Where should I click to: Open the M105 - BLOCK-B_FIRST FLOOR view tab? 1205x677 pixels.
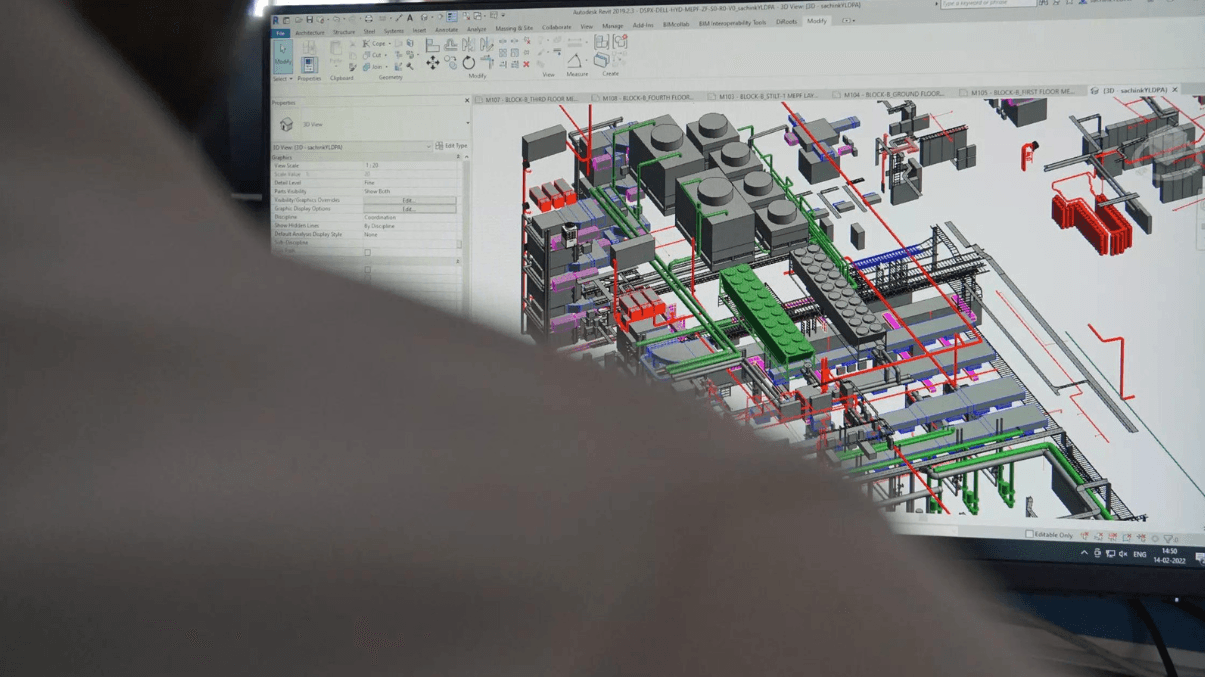point(1021,92)
